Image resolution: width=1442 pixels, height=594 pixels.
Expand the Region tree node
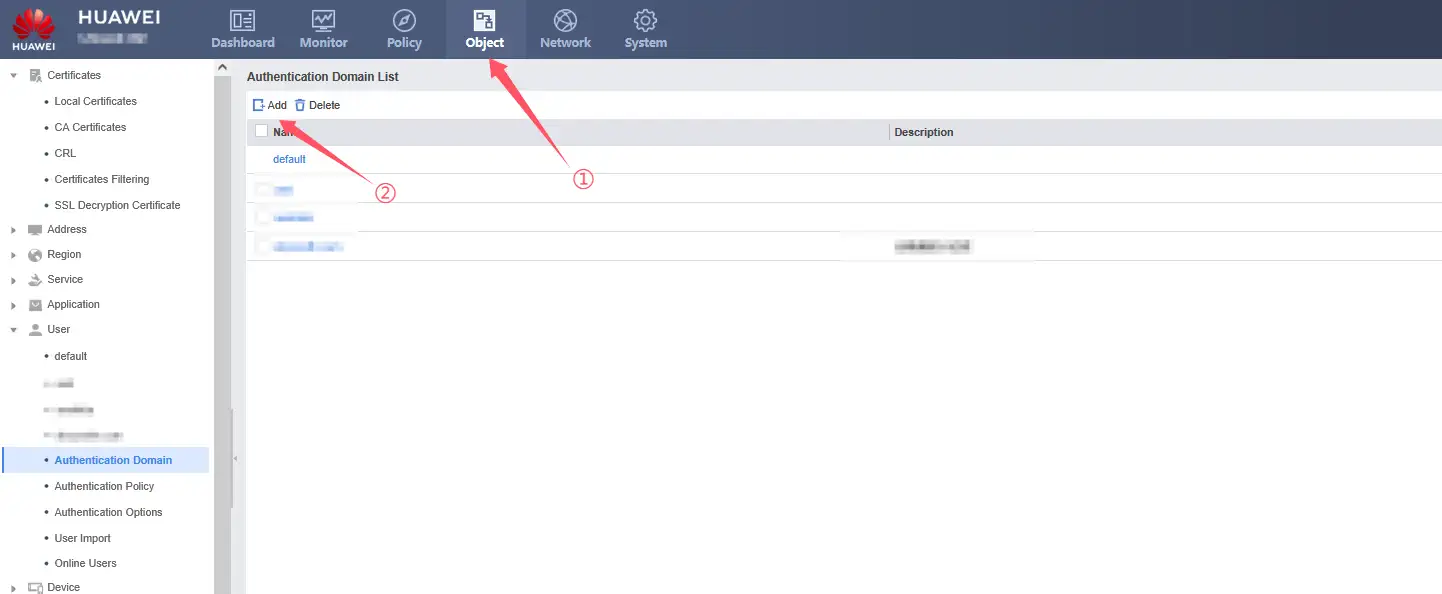(14, 255)
